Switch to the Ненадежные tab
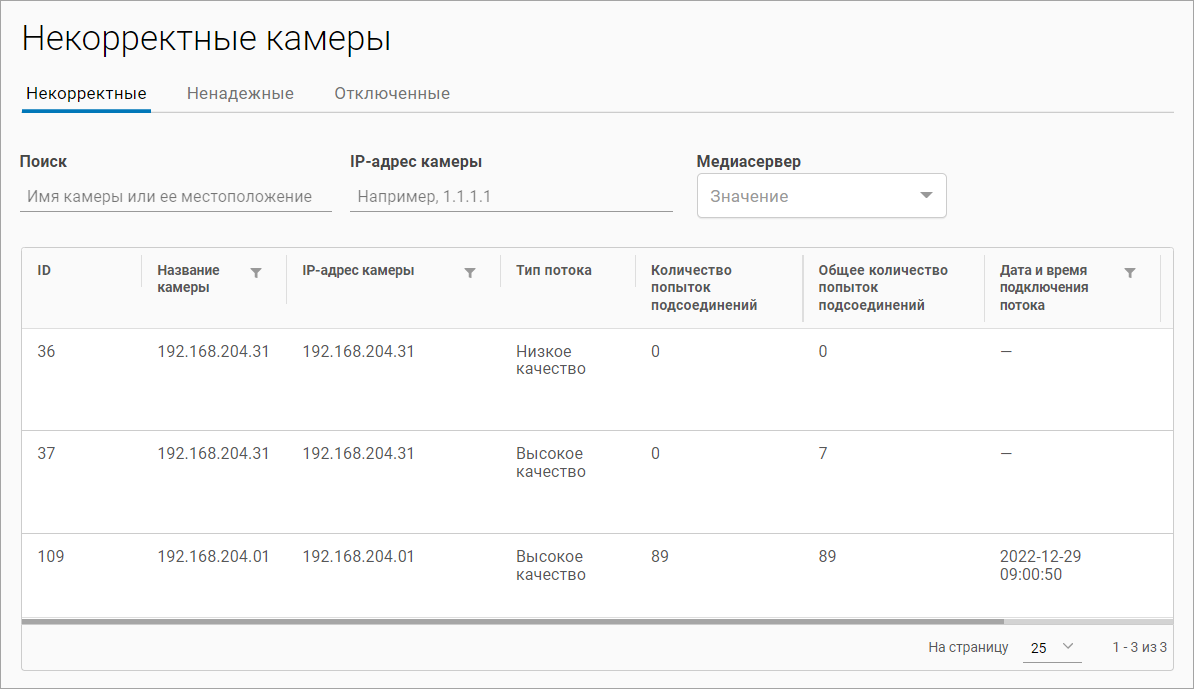The width and height of the screenshot is (1194, 689). 240,93
